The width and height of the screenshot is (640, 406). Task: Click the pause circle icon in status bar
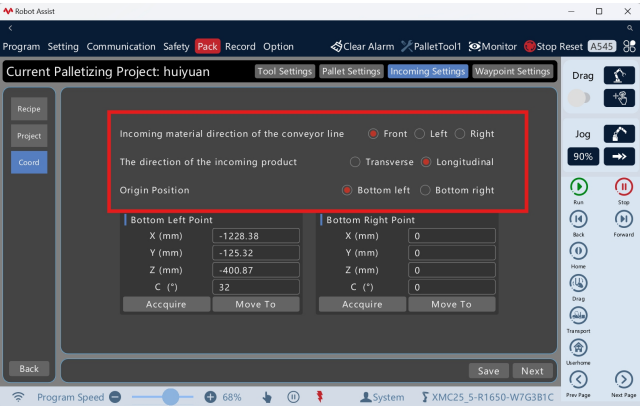click(293, 397)
